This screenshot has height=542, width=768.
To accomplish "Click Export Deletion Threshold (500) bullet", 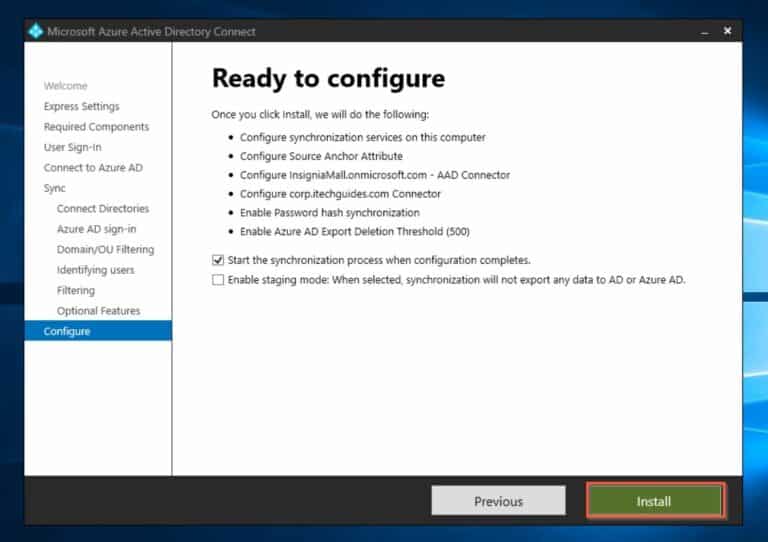I will (355, 232).
